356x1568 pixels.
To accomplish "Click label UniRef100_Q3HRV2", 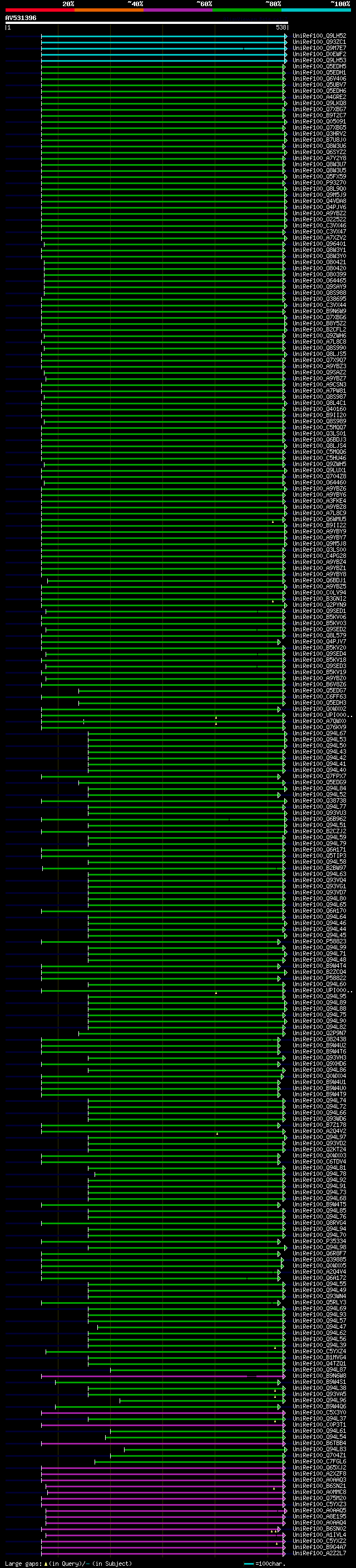I will tap(319, 134).
